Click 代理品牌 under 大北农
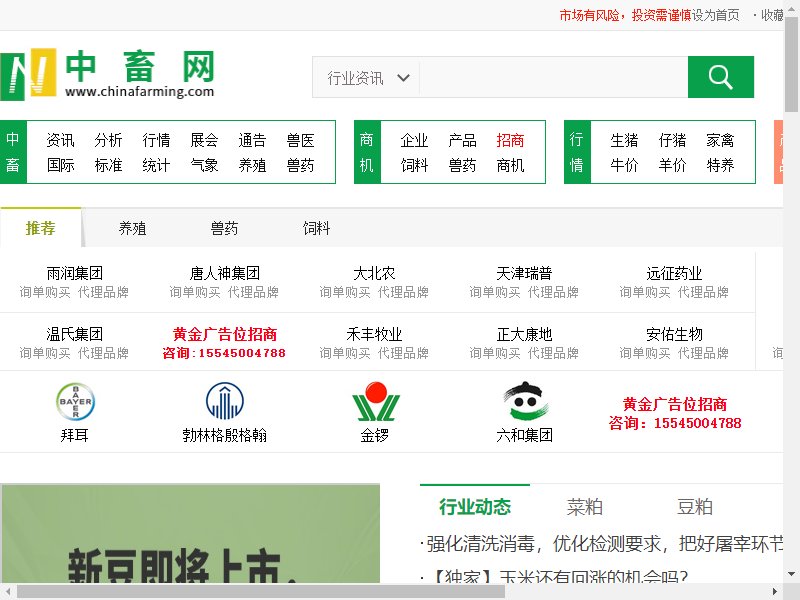The height and width of the screenshot is (600, 800). pos(403,292)
